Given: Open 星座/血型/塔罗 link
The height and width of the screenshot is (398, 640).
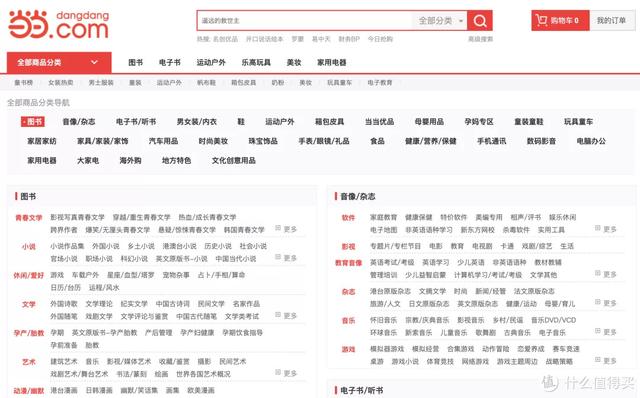Looking at the screenshot, I should (x=131, y=275).
